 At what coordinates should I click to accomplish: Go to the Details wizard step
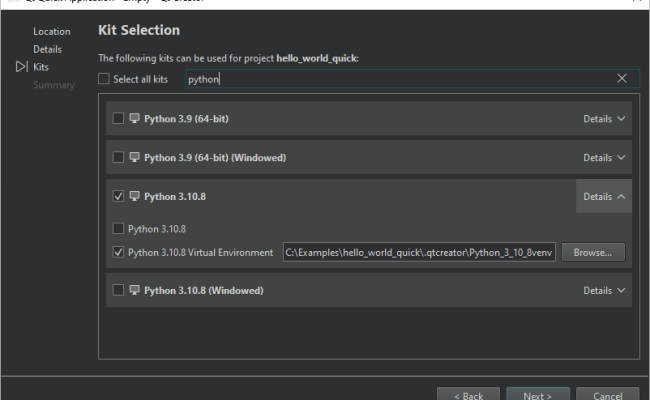click(x=47, y=49)
